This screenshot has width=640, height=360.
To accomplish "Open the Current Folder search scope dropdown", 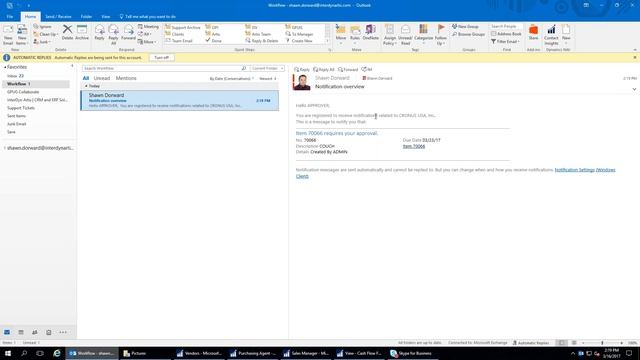I will click(267, 68).
